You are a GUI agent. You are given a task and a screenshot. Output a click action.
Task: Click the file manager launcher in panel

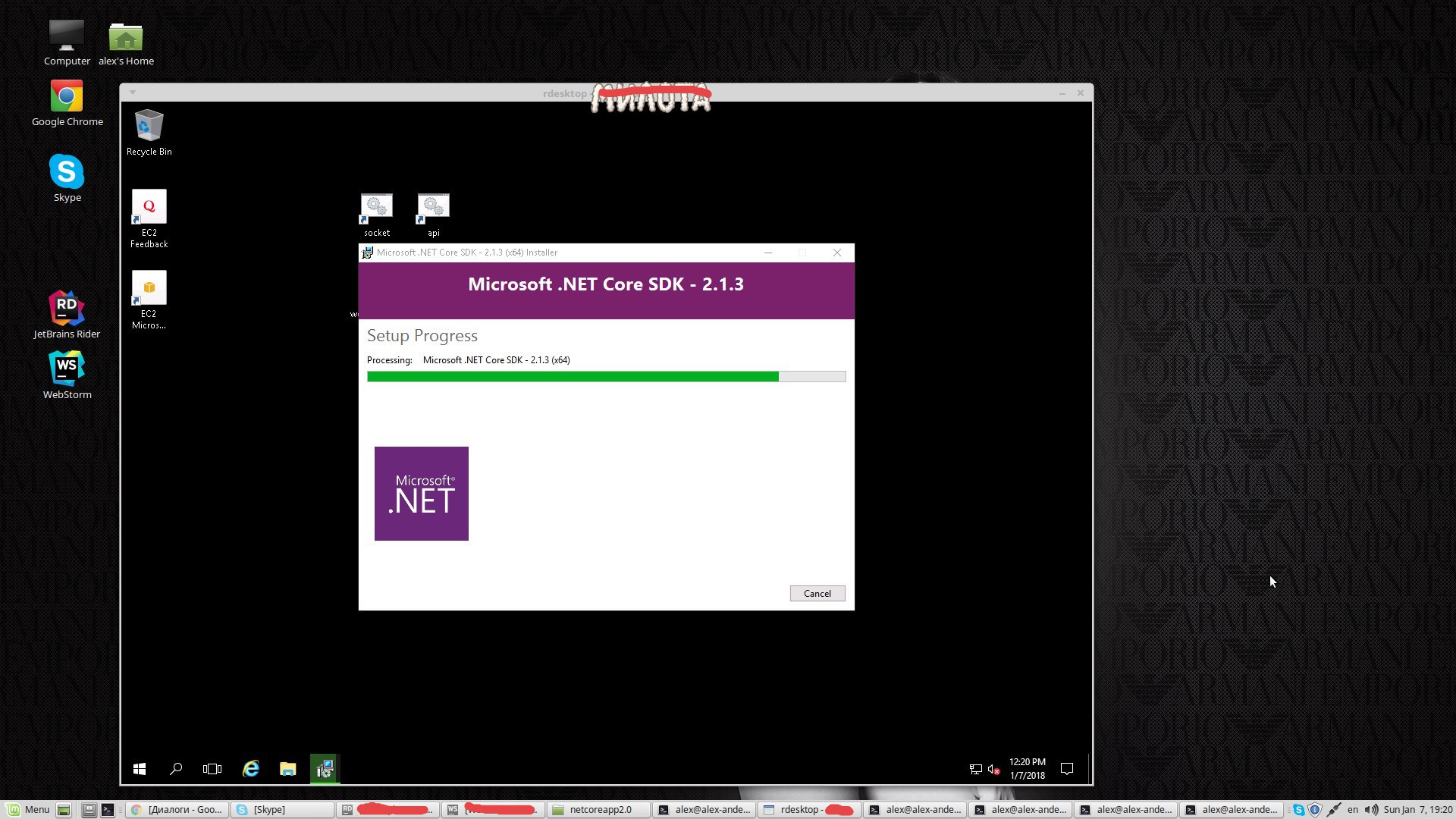tap(89, 809)
